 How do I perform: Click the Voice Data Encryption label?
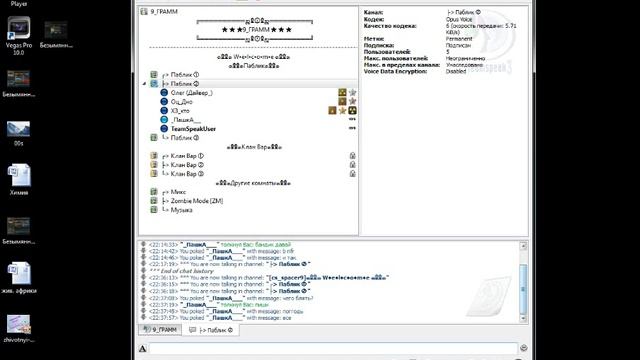pos(395,71)
